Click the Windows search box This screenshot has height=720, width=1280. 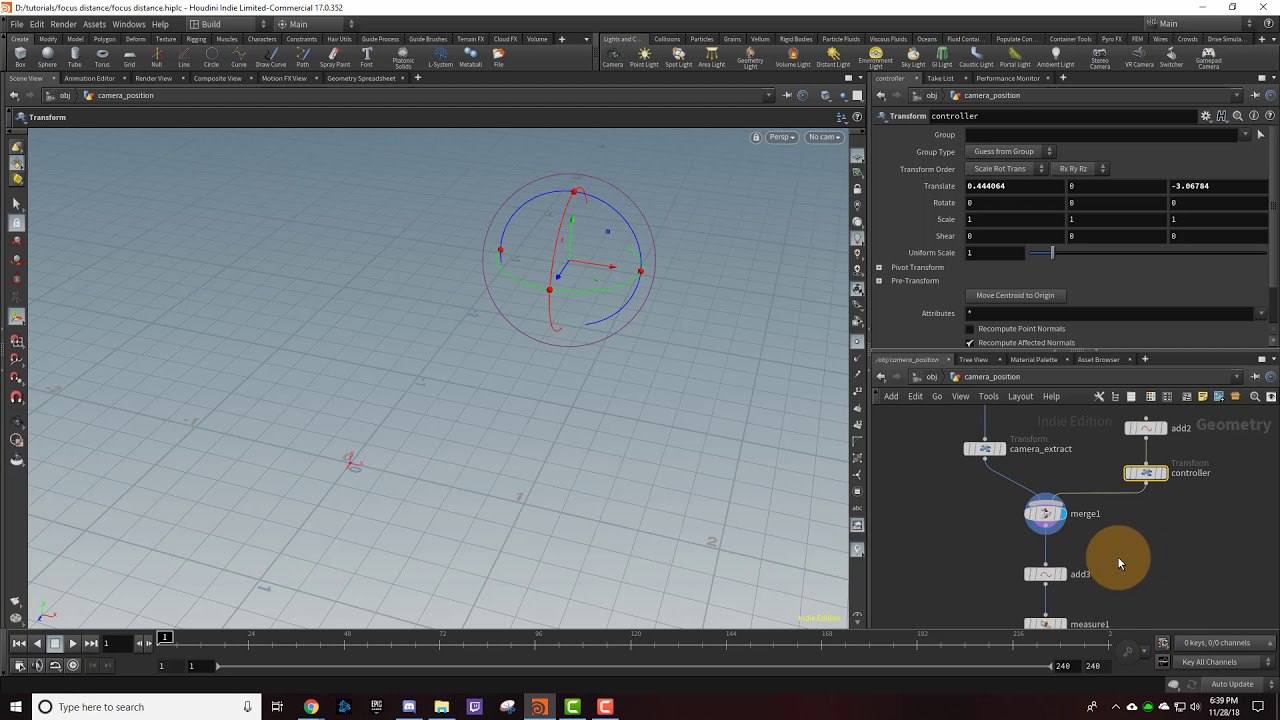[145, 707]
